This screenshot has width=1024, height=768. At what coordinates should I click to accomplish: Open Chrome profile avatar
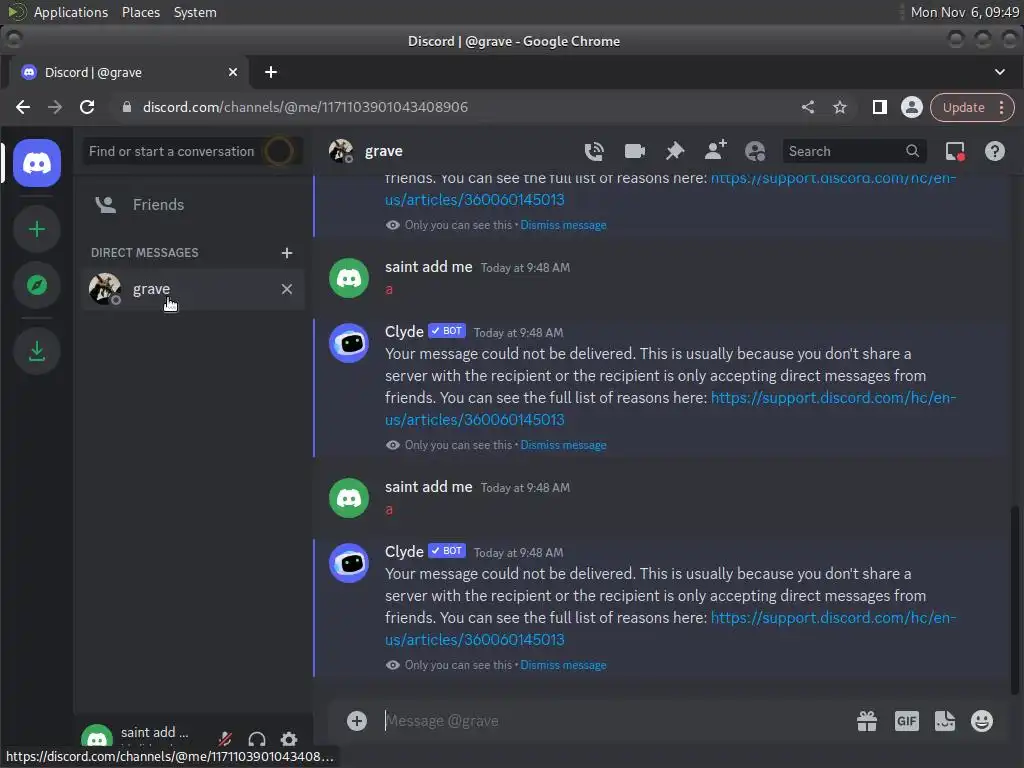(912, 107)
